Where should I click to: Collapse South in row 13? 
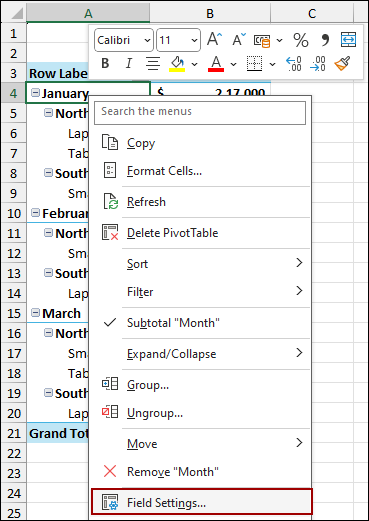(x=48, y=272)
